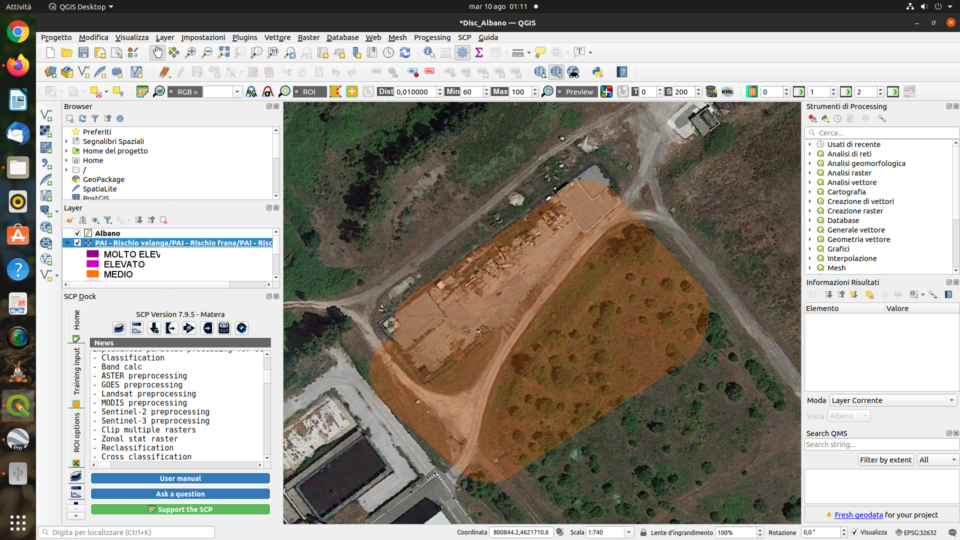This screenshot has width=960, height=540.
Task: Open Firefox from the Ubuntu dock
Action: coord(18,66)
